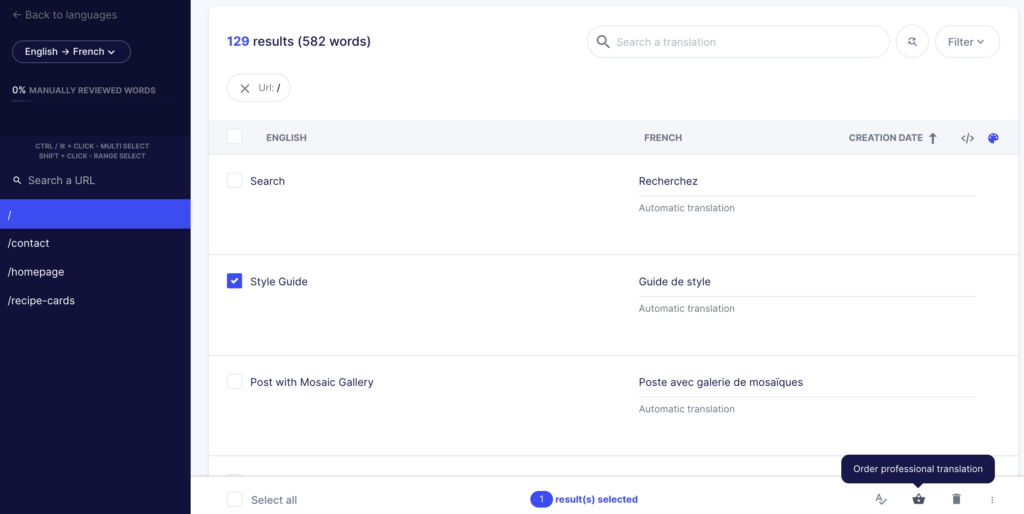Edit the Poste avec galerie de mosaïques translation

[807, 383]
